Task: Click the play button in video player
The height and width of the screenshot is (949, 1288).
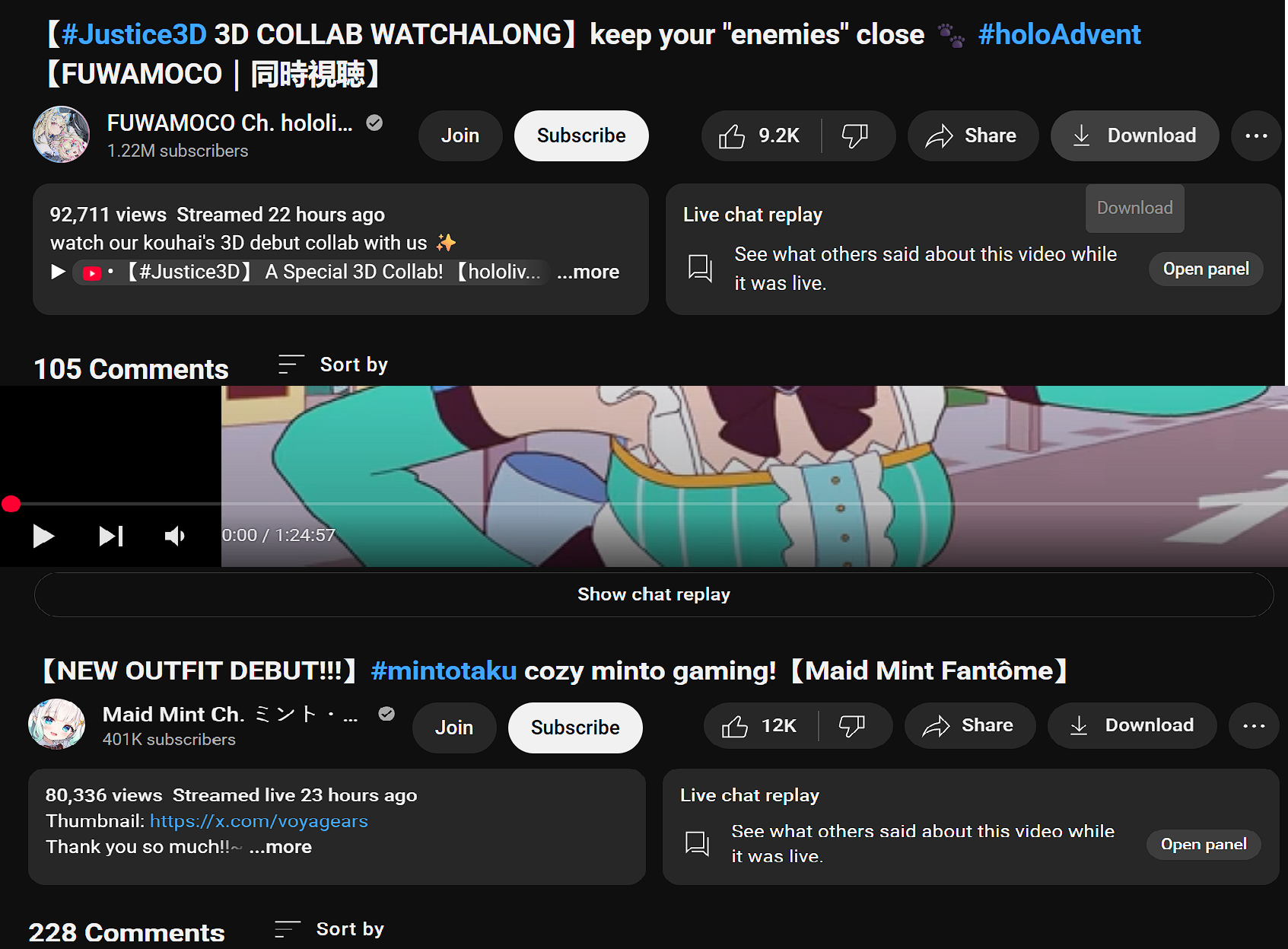Action: pos(43,537)
